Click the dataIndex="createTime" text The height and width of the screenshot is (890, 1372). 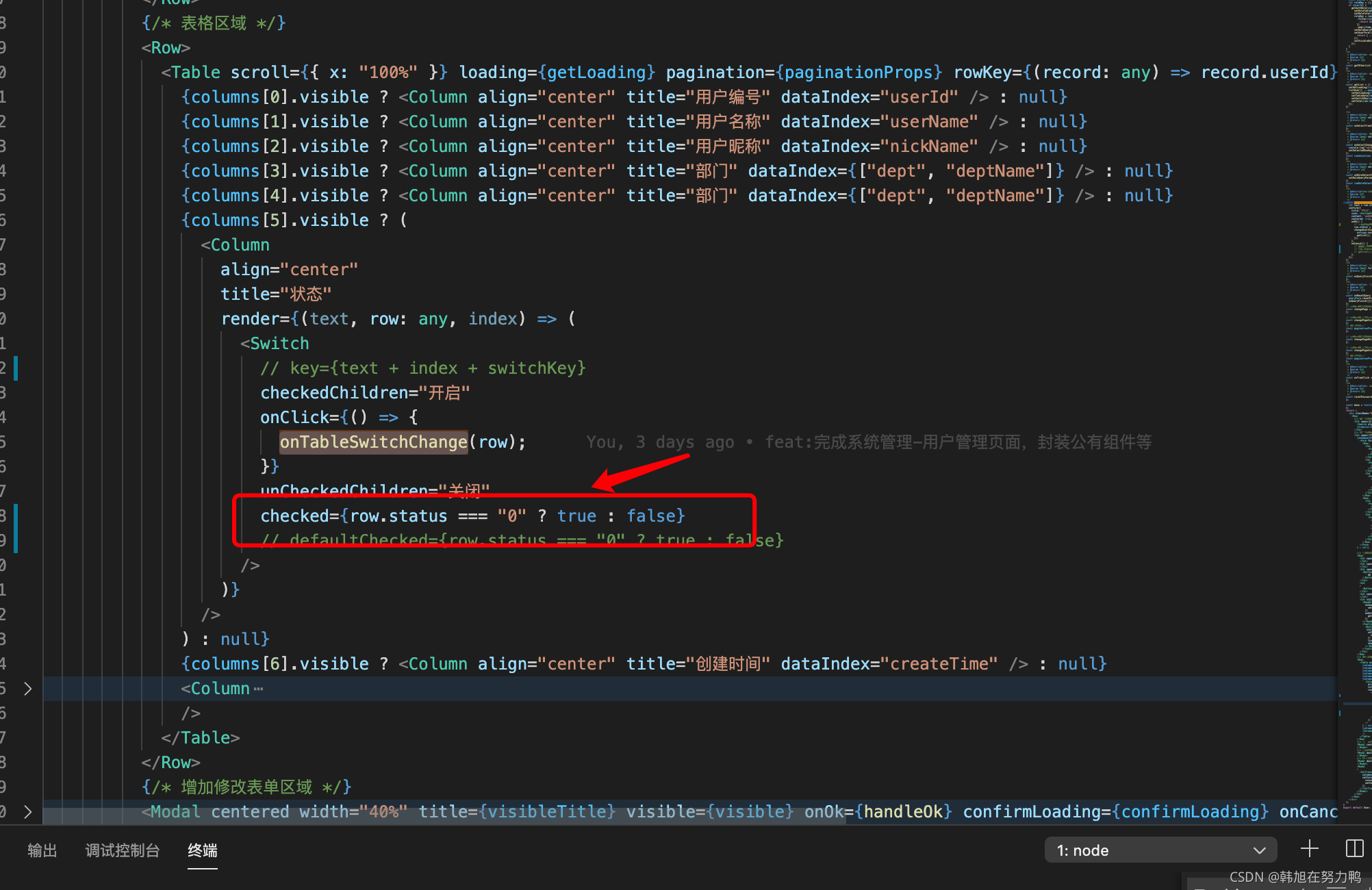point(889,664)
